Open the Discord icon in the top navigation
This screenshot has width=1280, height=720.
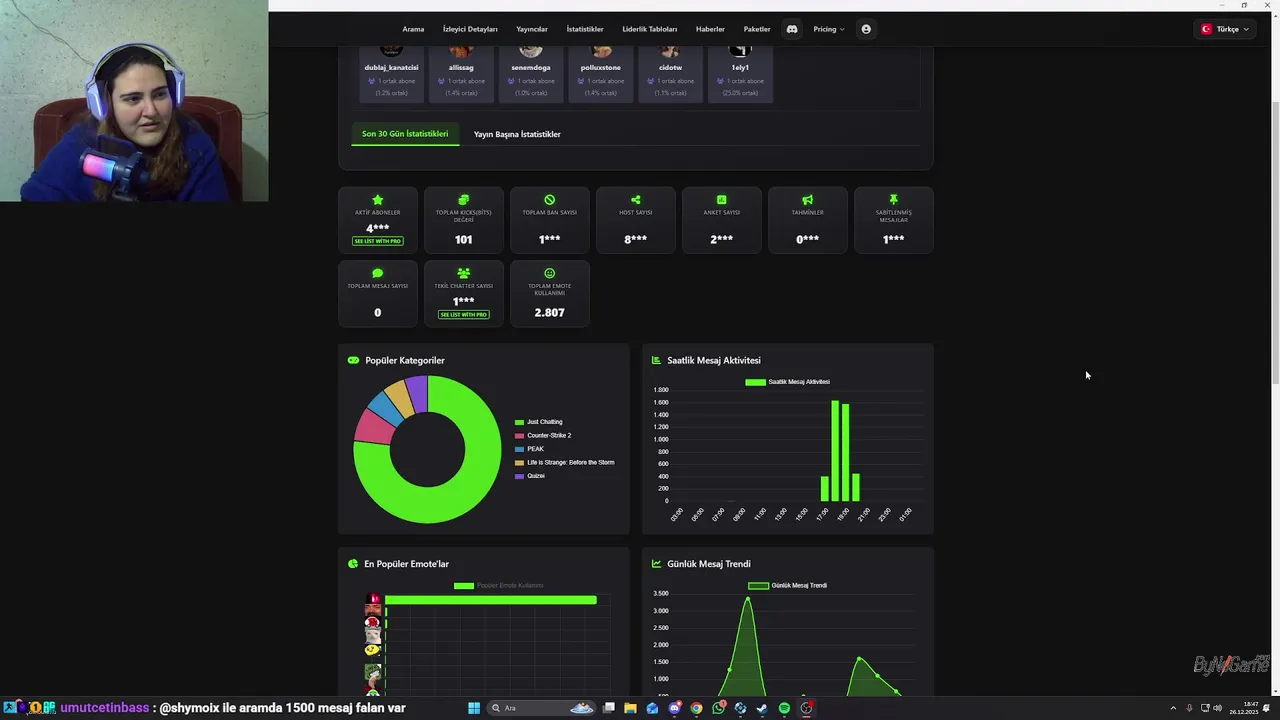point(792,29)
